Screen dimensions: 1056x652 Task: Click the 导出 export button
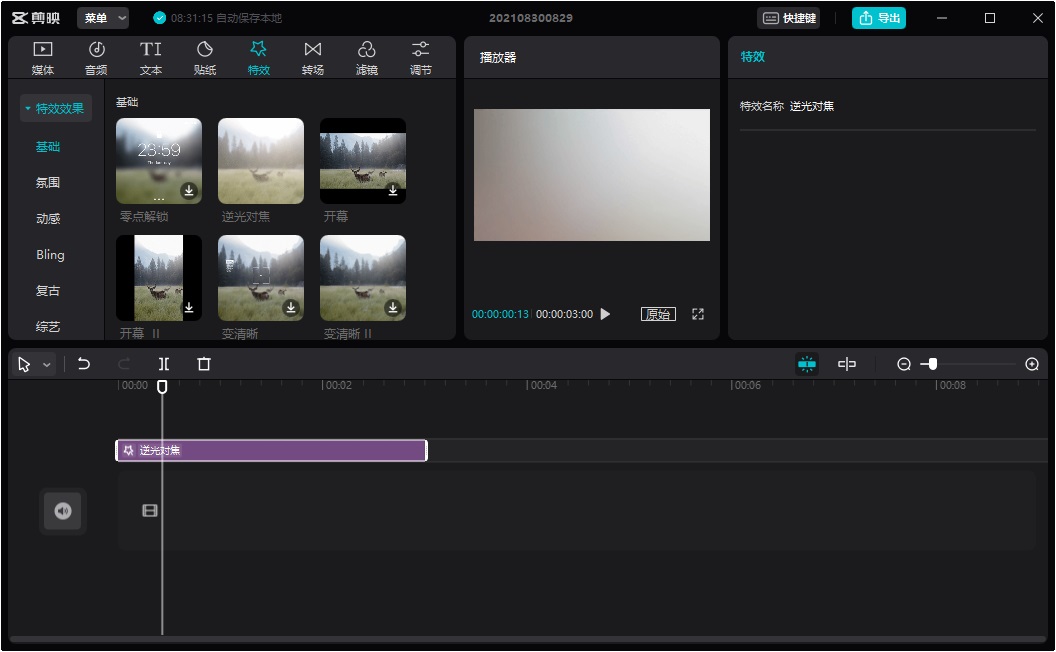click(x=879, y=18)
